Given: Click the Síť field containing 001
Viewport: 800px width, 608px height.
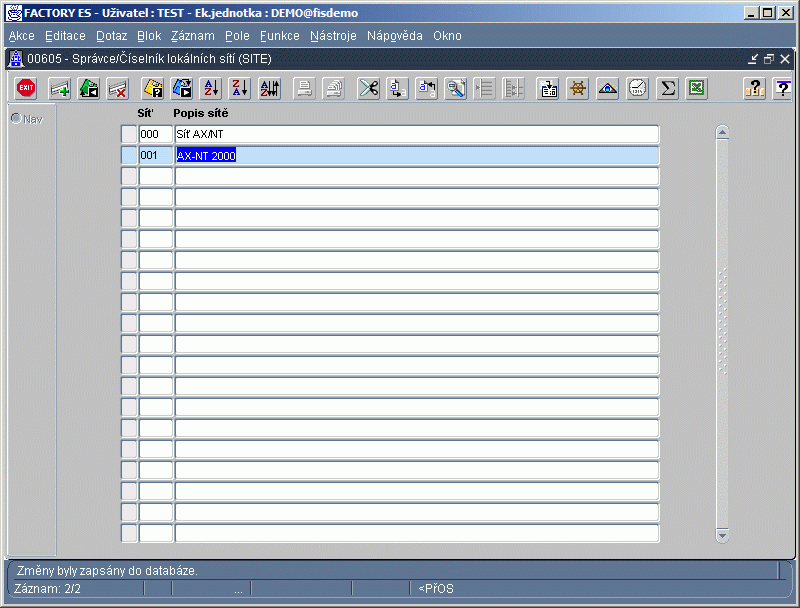Looking at the screenshot, I should pos(156,156).
